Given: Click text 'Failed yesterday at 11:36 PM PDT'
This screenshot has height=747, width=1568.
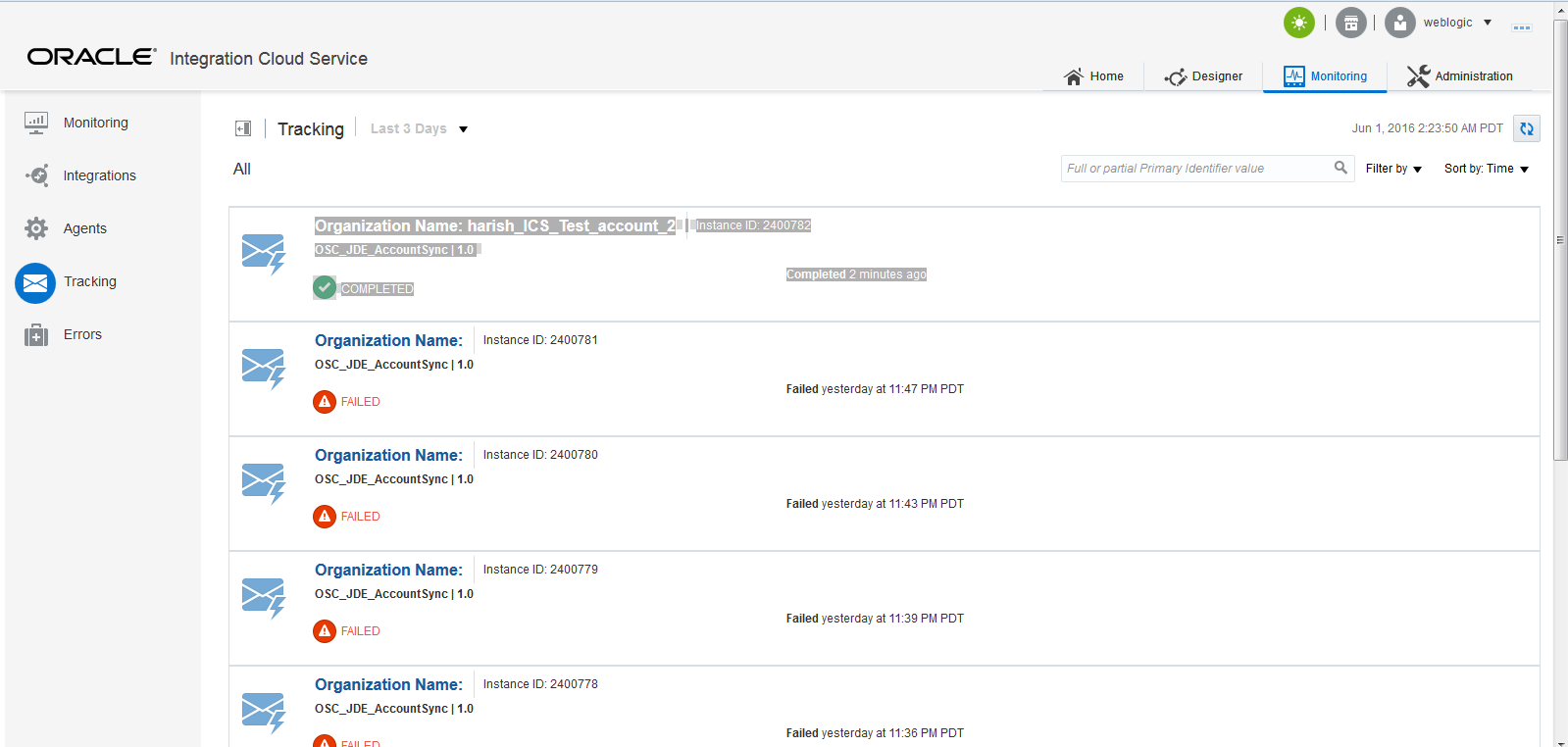Looking at the screenshot, I should click(875, 733).
